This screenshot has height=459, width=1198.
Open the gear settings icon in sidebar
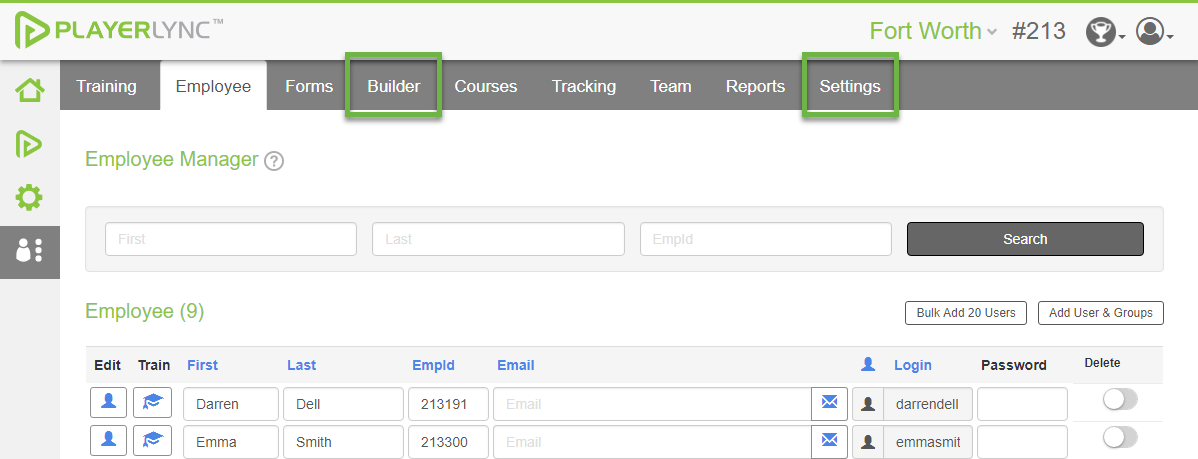(29, 197)
